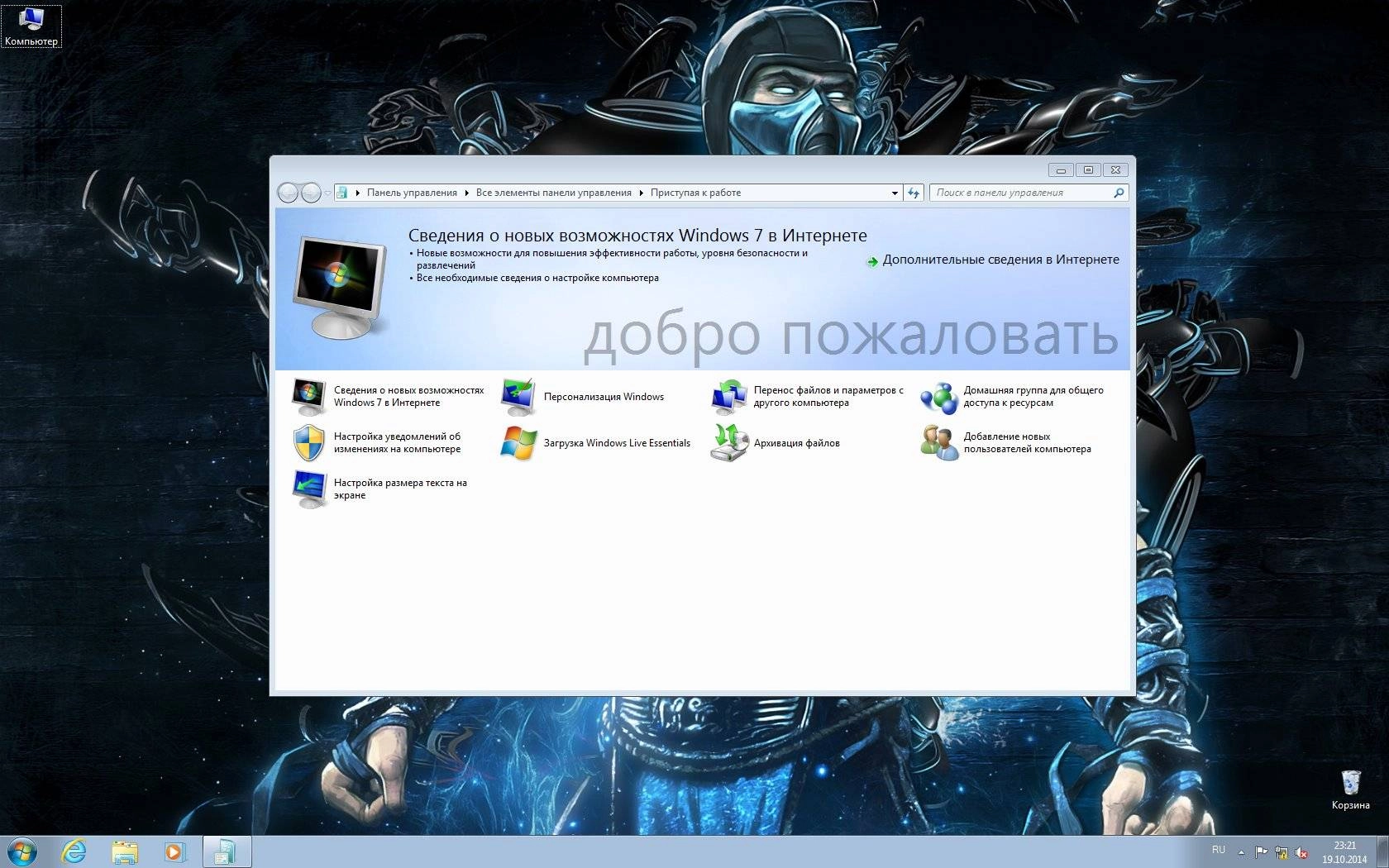1389x868 pixels.
Task: Show hidden tray icons arrow
Action: point(1241,851)
